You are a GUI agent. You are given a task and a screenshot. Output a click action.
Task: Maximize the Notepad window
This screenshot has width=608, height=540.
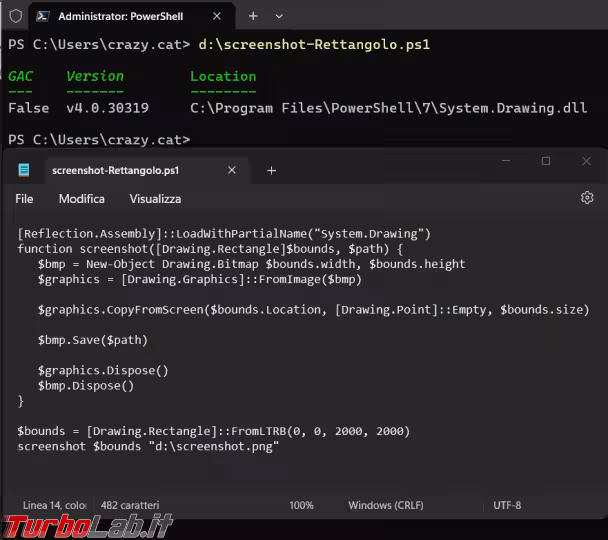546,160
